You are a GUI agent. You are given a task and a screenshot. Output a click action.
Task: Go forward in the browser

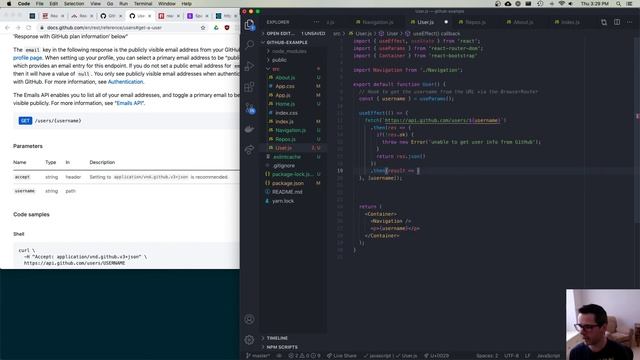(18, 28)
